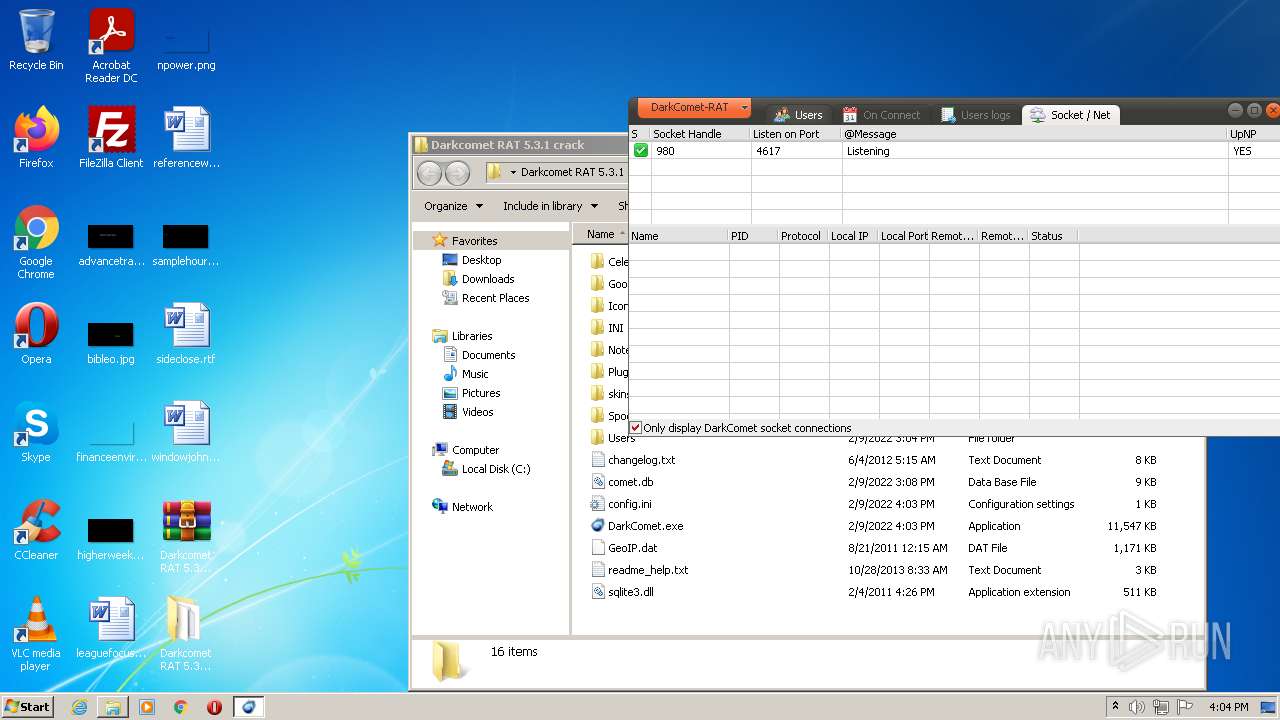Open Local Disk (C:) in navigation pane

click(x=496, y=469)
